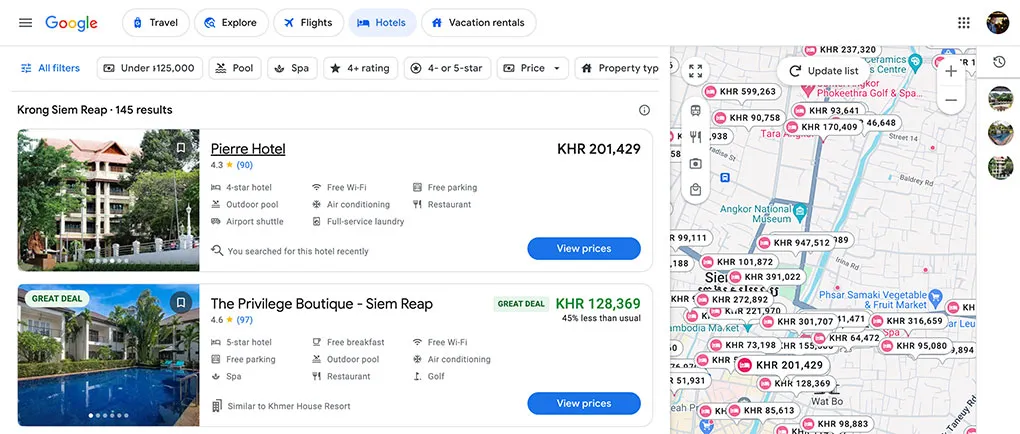Open the hamburger main menu
The height and width of the screenshot is (434, 1020).
25,23
